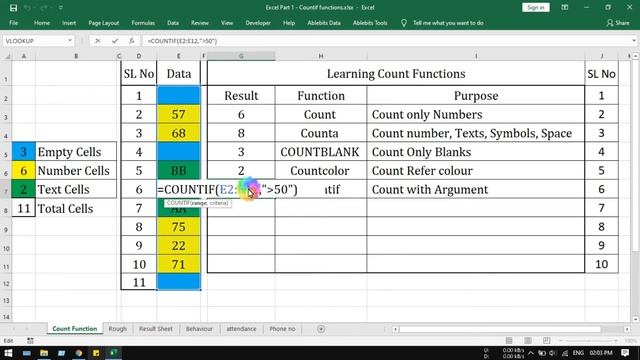Open Ribbon Display Options icon
The width and height of the screenshot is (640, 360).
click(564, 7)
